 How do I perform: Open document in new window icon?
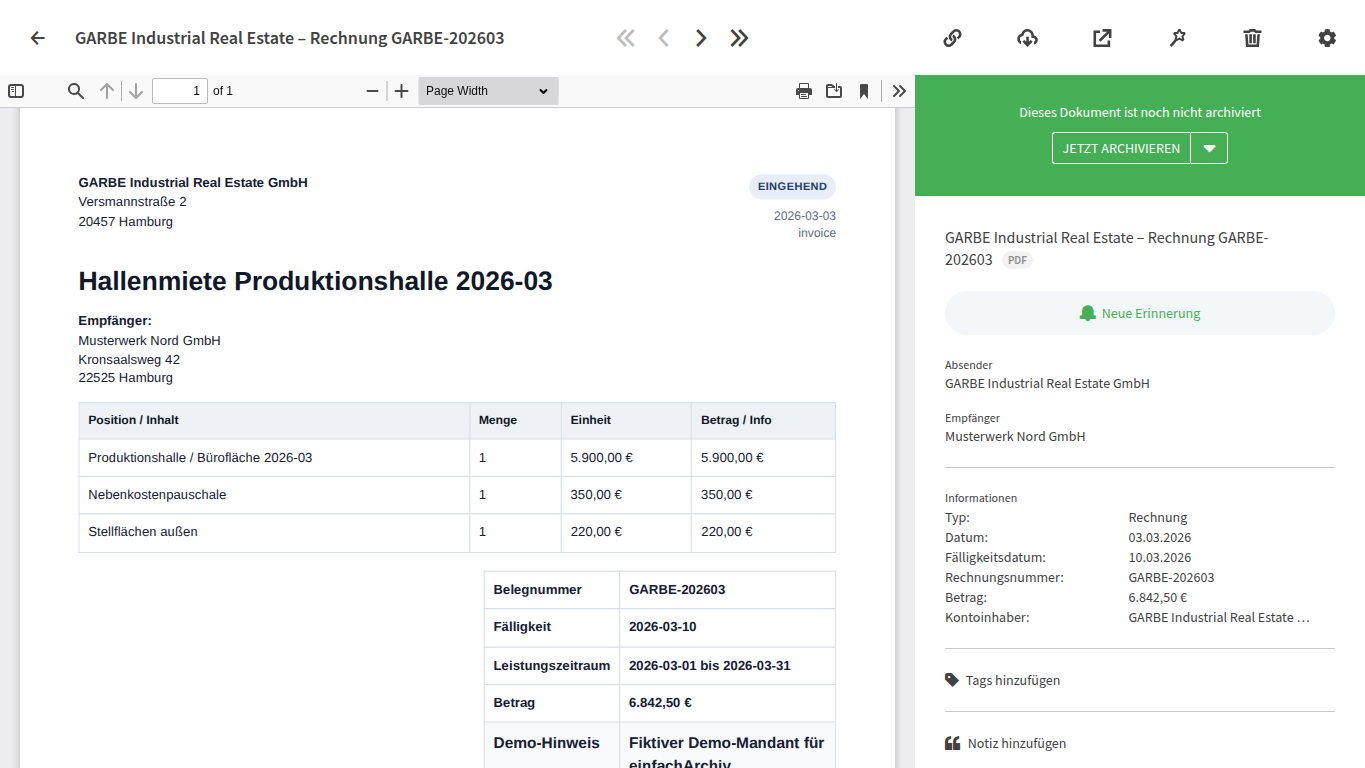click(x=1102, y=38)
